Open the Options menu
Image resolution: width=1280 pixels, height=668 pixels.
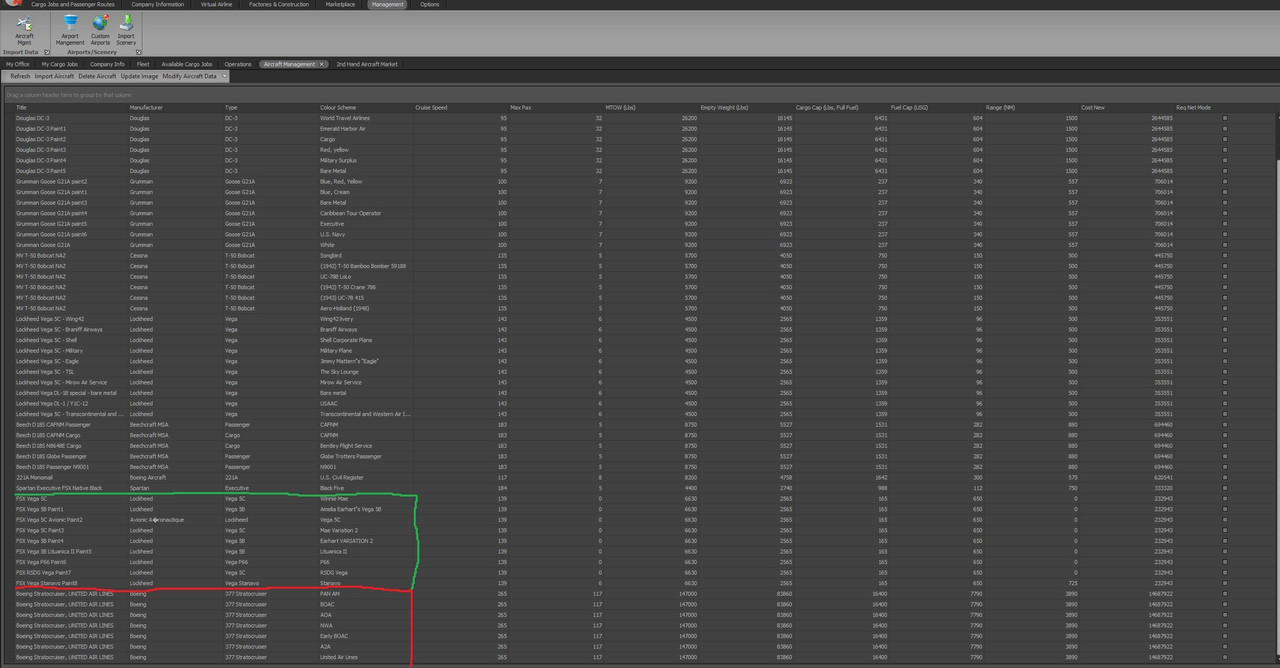[x=429, y=4]
